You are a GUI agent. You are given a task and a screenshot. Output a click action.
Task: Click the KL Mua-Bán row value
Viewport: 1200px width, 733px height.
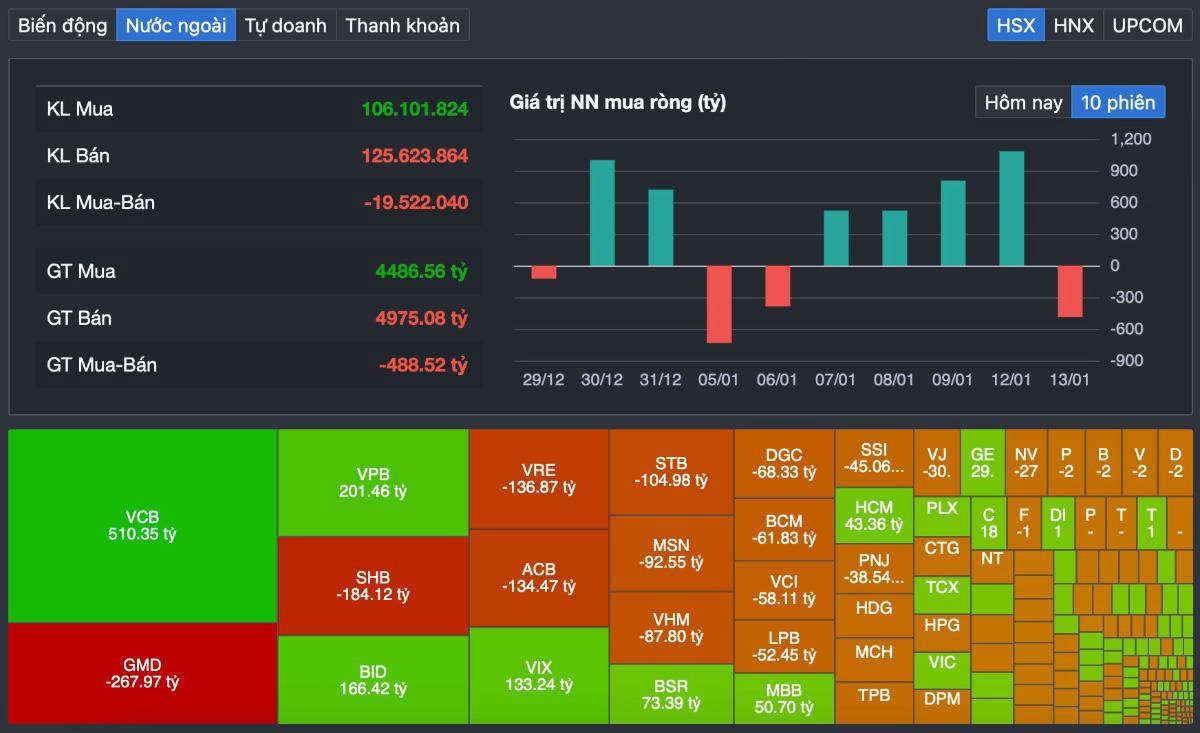(x=415, y=203)
